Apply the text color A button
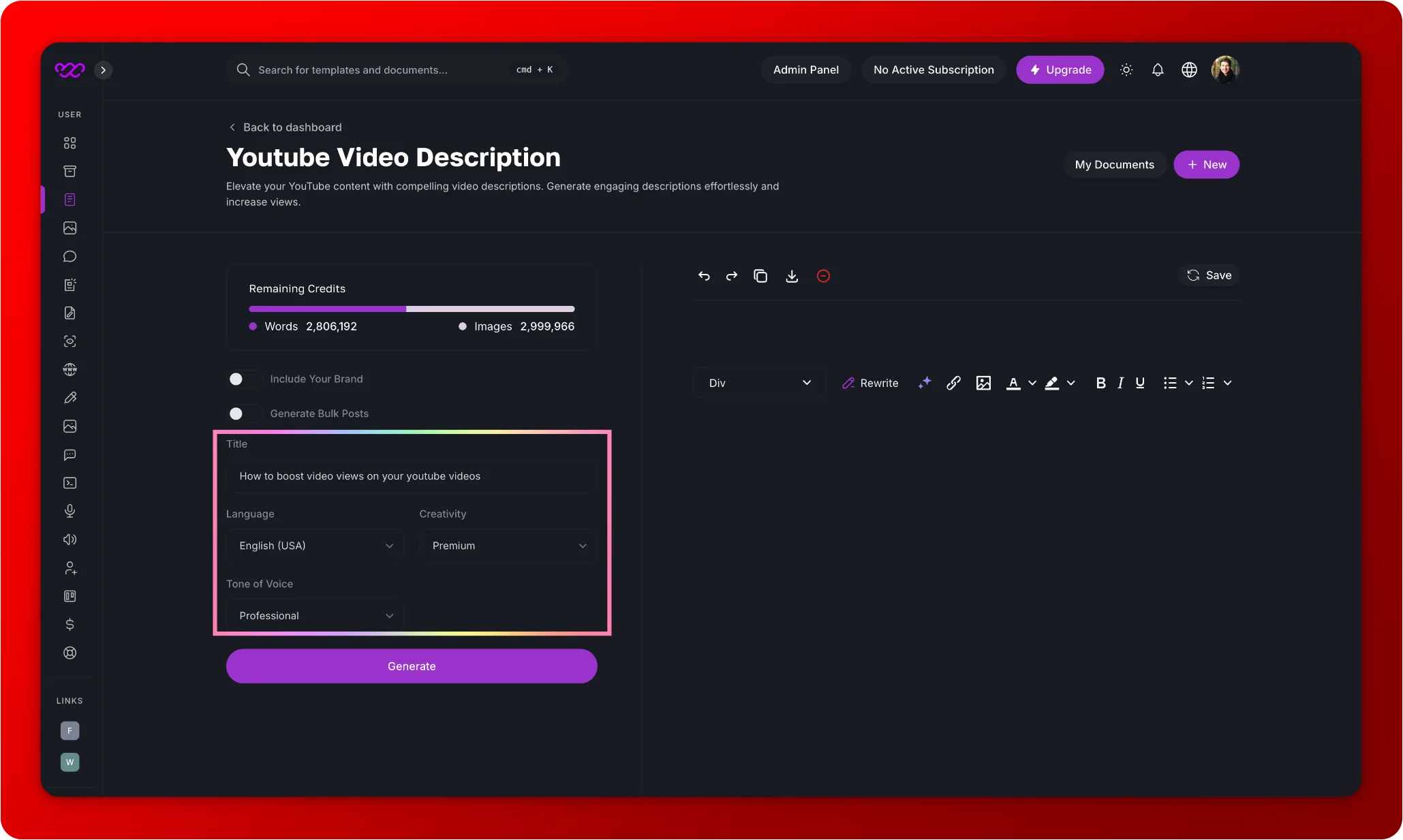Screen dimensions: 1403x840 pos(1013,383)
